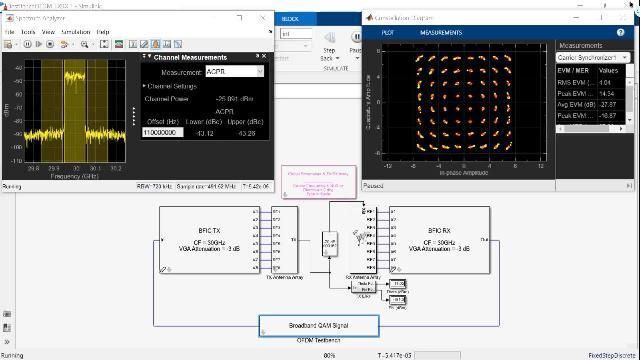This screenshot has height=360, width=640.
Task: Click the TX Antenna Array block
Action: (x=284, y=240)
